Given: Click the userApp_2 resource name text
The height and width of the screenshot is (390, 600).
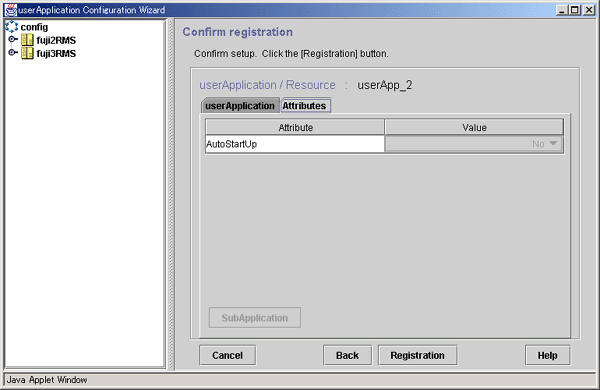Looking at the screenshot, I should click(x=385, y=85).
